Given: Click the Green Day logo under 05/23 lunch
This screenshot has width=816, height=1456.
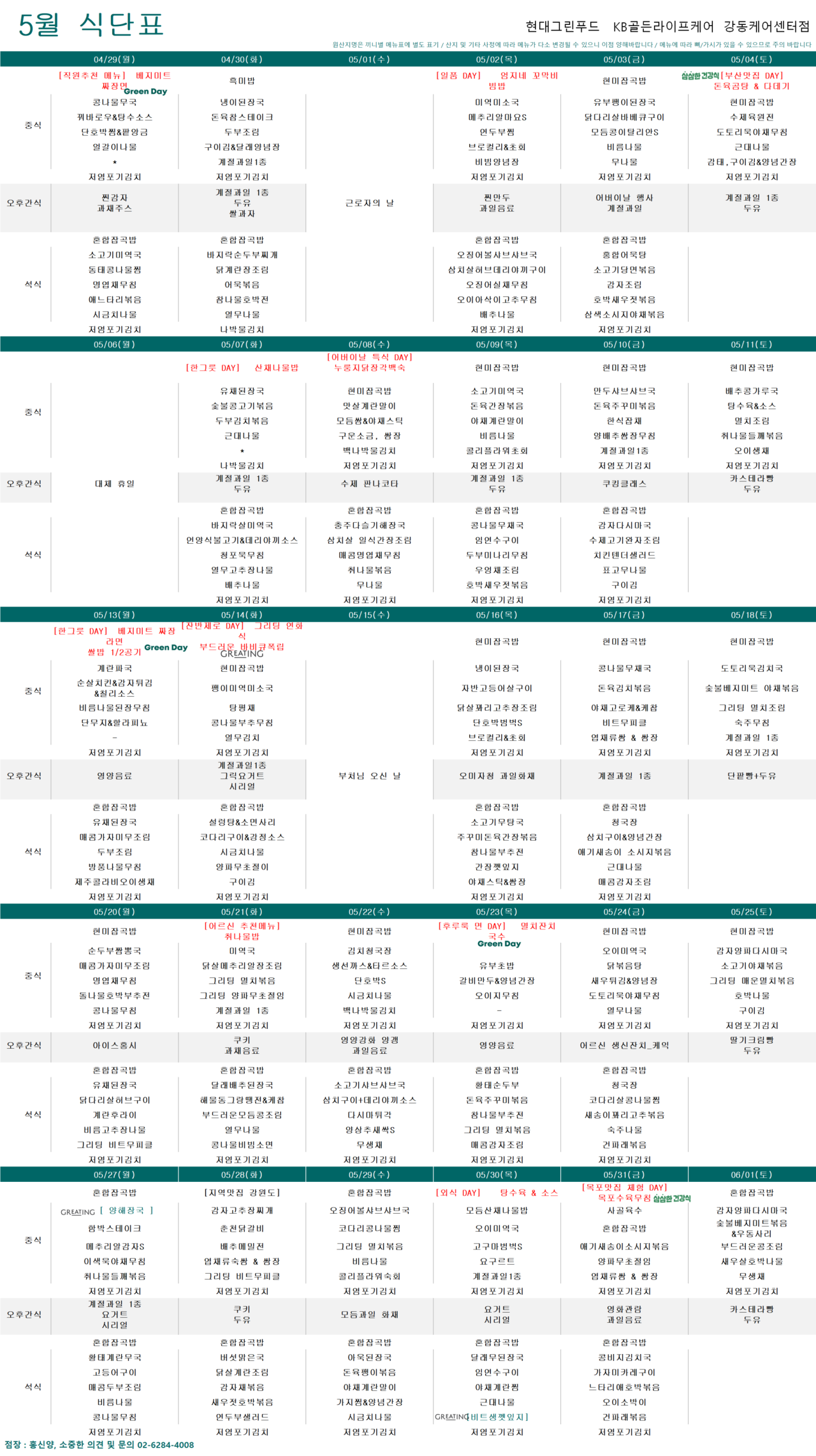Looking at the screenshot, I should 499,943.
